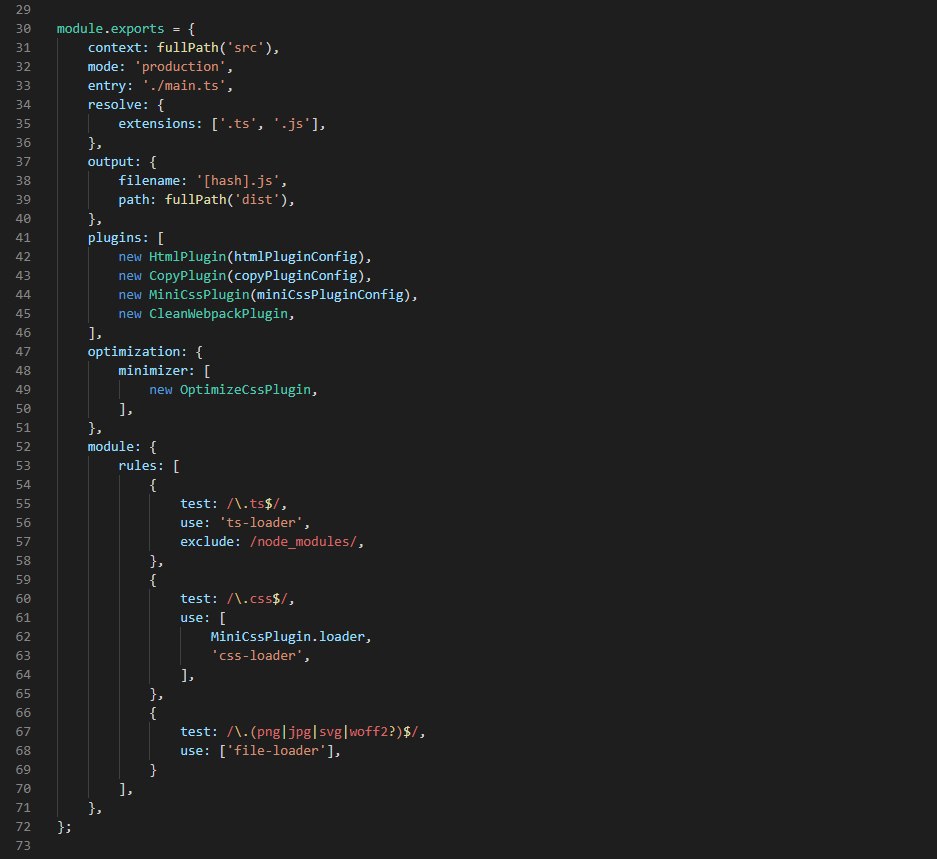Viewport: 937px width, 859px height.
Task: Click the png|jpg|svg|woff2 regex
Action: (x=323, y=732)
